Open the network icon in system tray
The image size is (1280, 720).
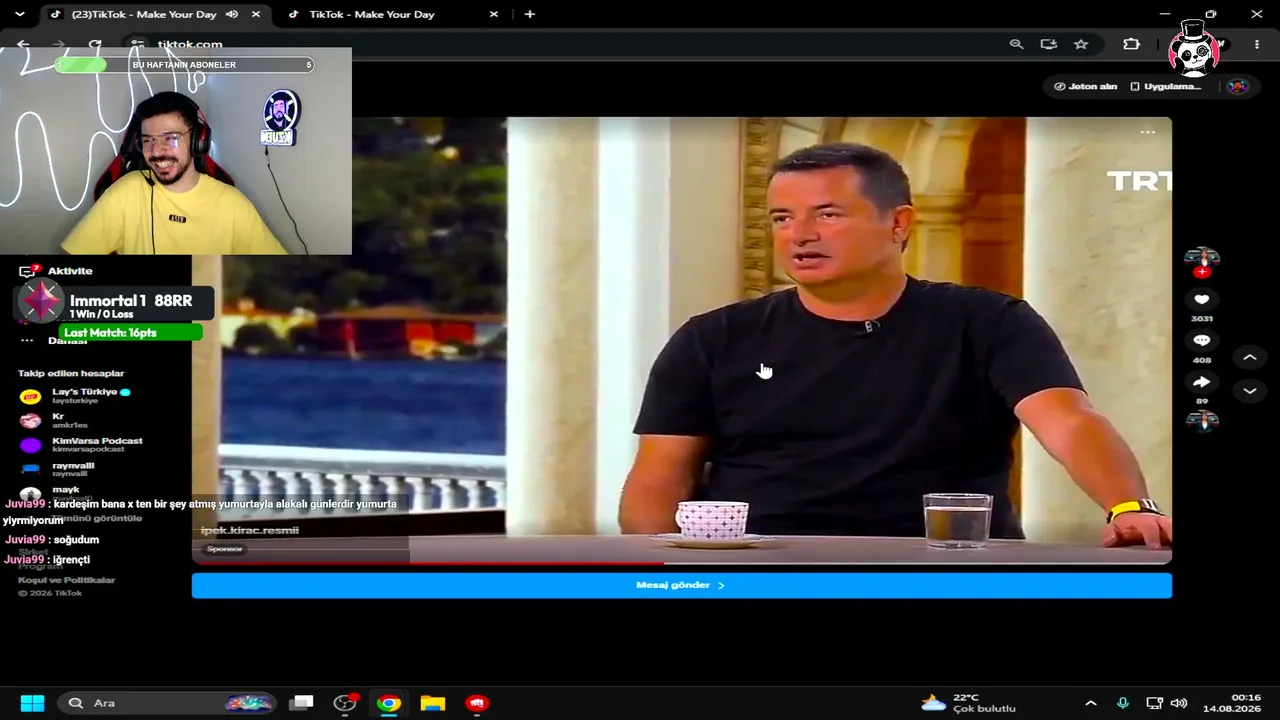point(1154,703)
